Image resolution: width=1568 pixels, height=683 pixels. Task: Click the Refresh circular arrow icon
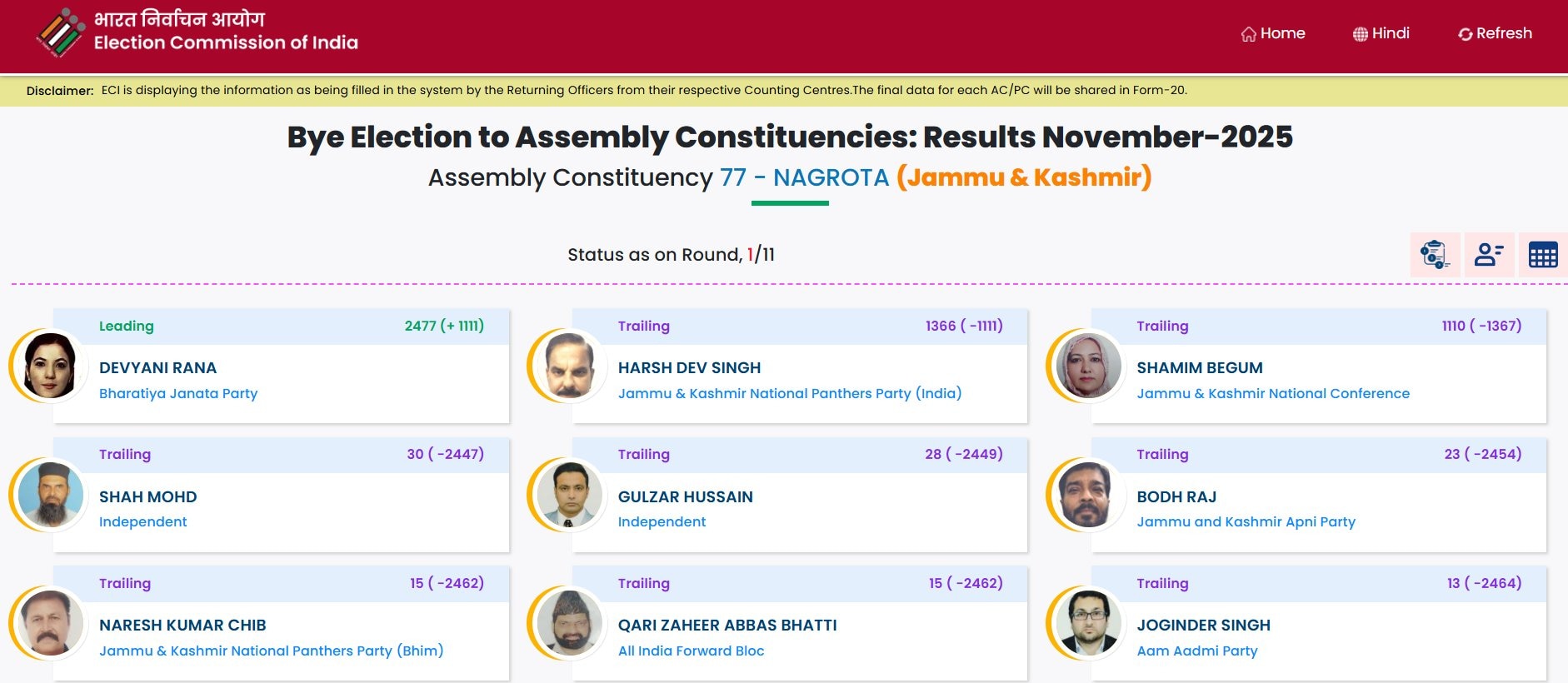pyautogui.click(x=1465, y=34)
